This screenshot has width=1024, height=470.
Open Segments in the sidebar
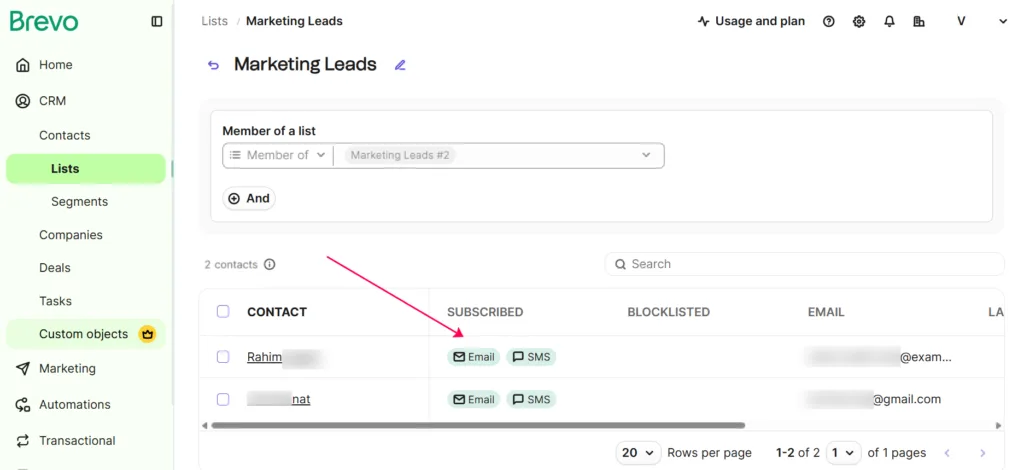(x=80, y=202)
